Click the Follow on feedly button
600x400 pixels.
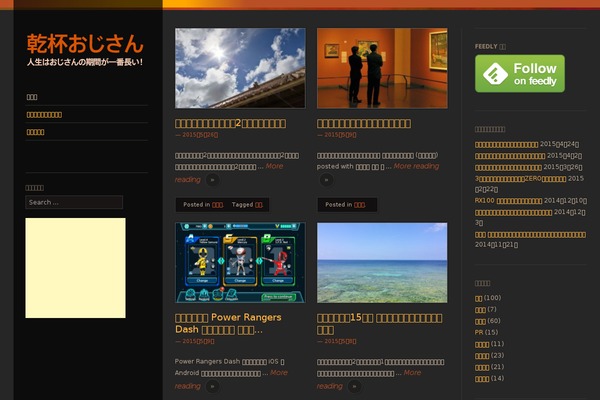520,73
